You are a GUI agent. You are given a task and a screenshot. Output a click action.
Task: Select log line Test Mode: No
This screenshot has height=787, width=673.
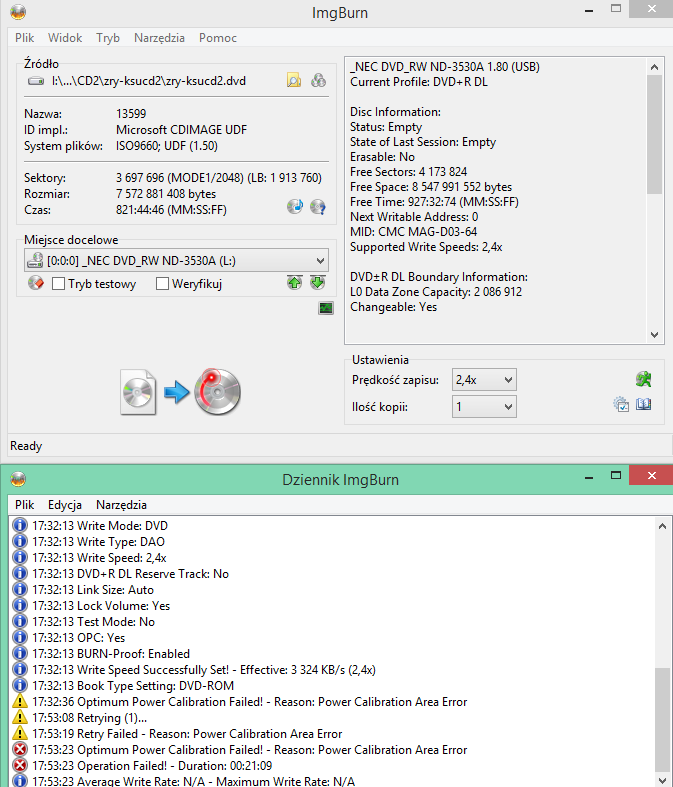pos(93,621)
